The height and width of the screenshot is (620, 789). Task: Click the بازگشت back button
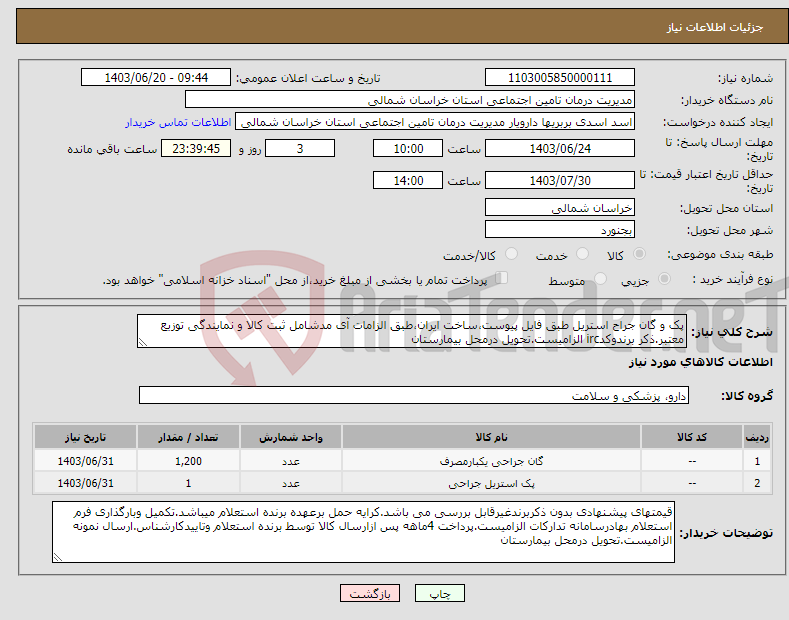click(370, 594)
